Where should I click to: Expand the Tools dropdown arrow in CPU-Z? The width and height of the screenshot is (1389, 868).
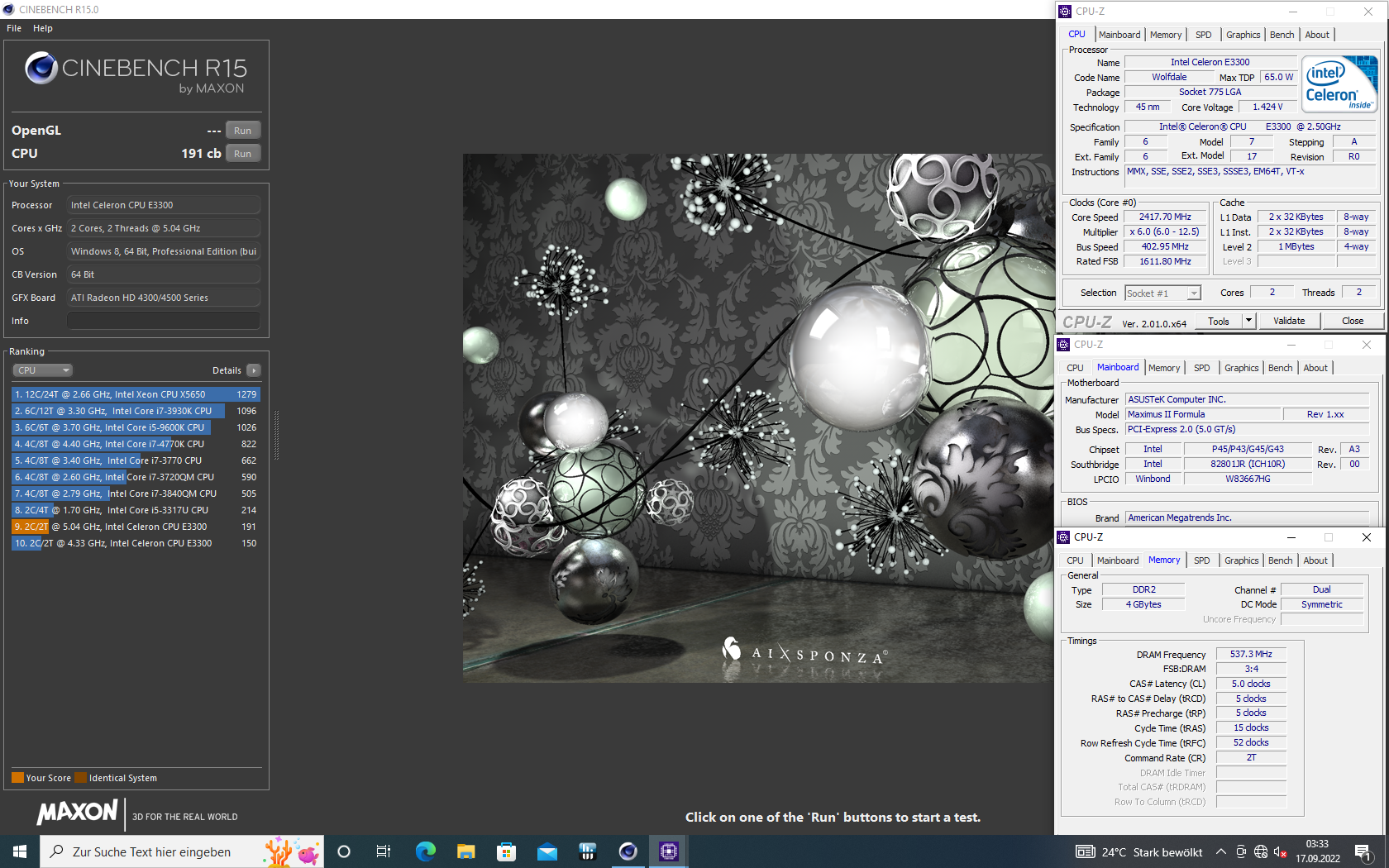[1248, 321]
